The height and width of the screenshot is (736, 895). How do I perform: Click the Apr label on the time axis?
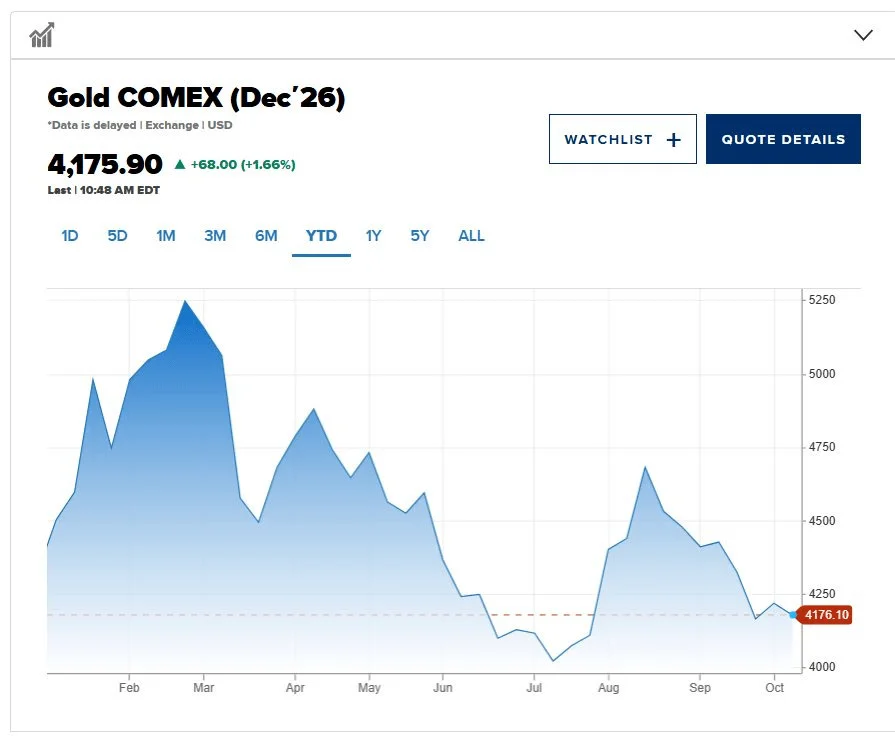coord(295,687)
